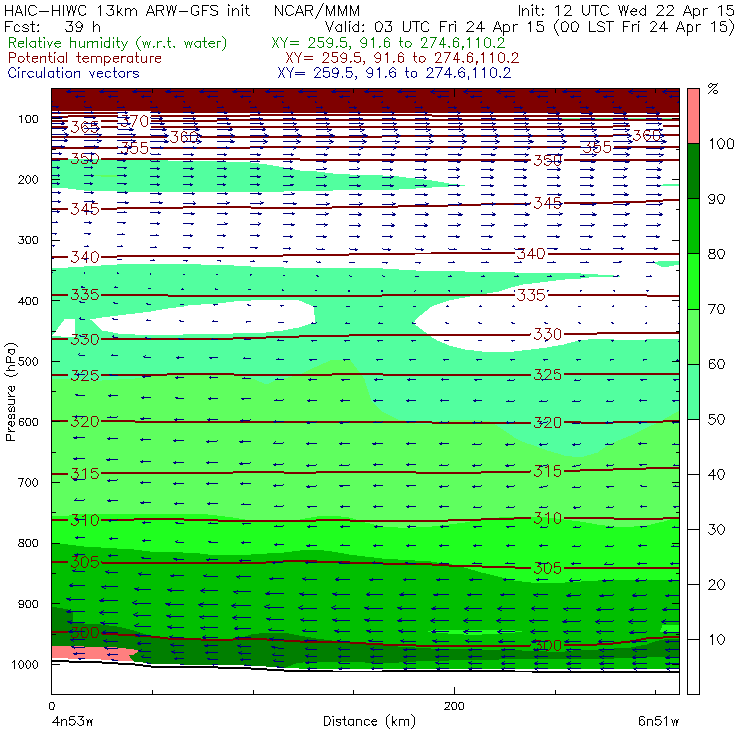This screenshot has height=740, width=740.
Task: Click the '1000' pressure axis tick label
Action: (x=25, y=665)
